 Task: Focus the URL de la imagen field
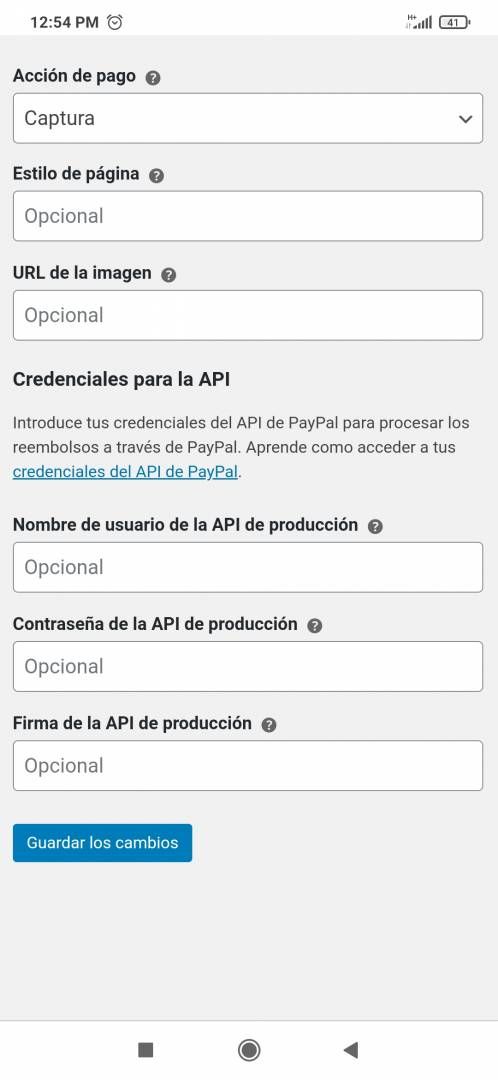[x=248, y=315]
